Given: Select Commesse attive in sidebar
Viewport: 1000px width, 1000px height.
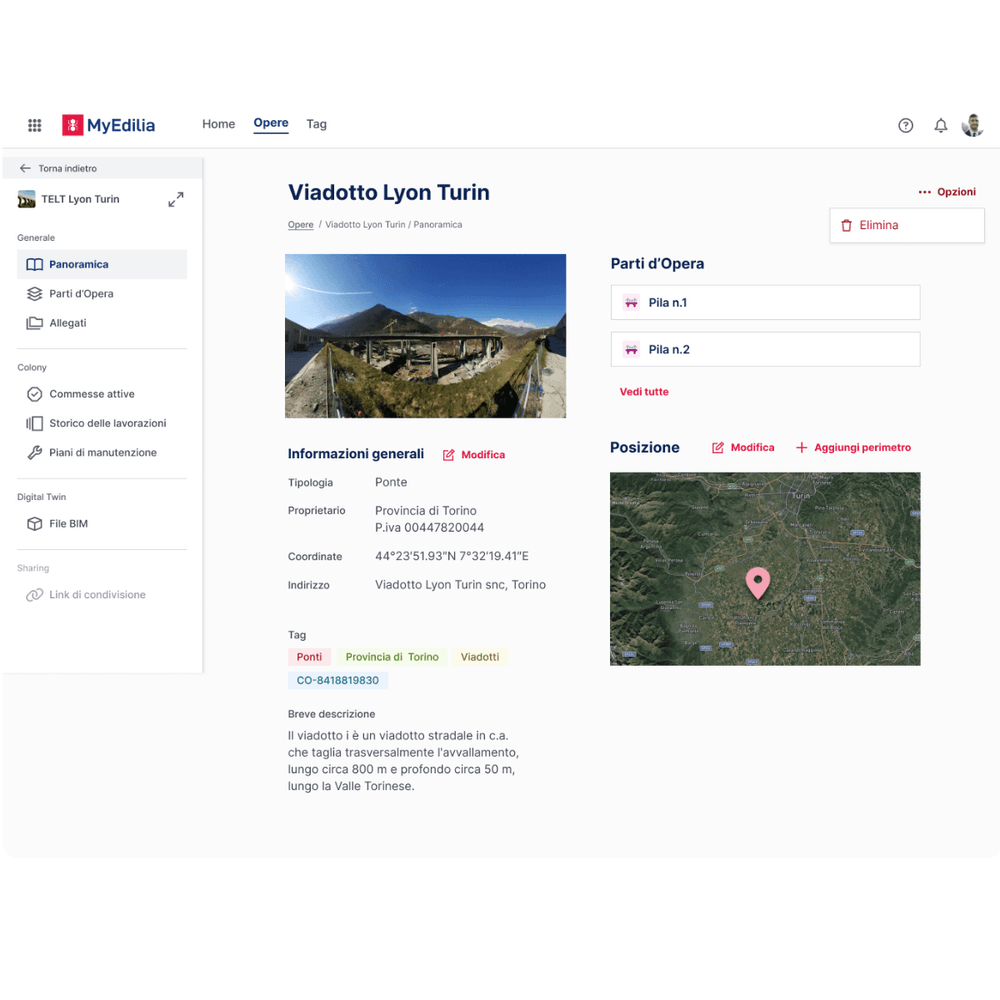Looking at the screenshot, I should (91, 394).
